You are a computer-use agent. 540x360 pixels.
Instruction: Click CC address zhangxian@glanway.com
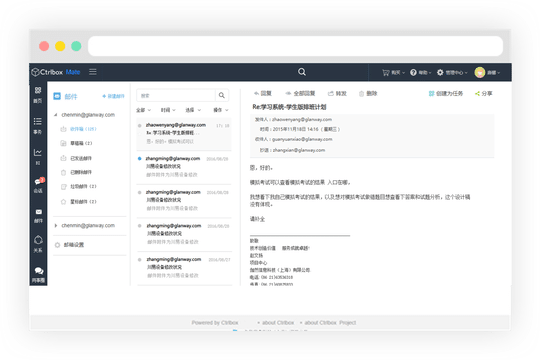[x=299, y=150]
